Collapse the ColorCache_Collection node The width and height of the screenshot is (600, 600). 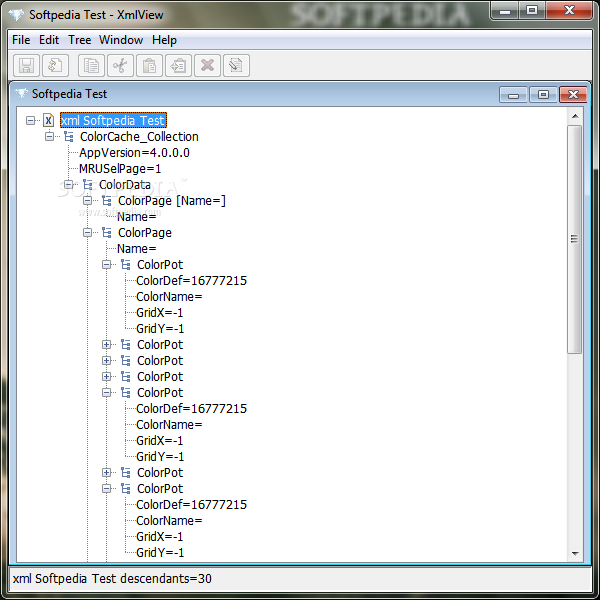(x=49, y=137)
